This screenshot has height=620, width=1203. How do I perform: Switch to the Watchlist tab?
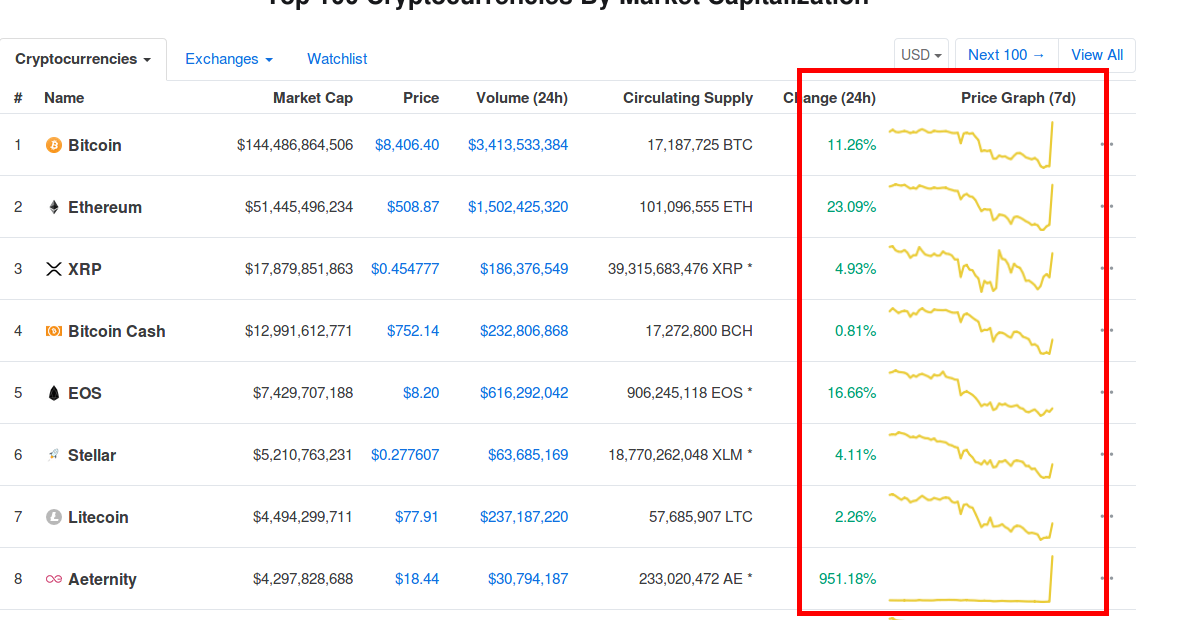pyautogui.click(x=337, y=59)
